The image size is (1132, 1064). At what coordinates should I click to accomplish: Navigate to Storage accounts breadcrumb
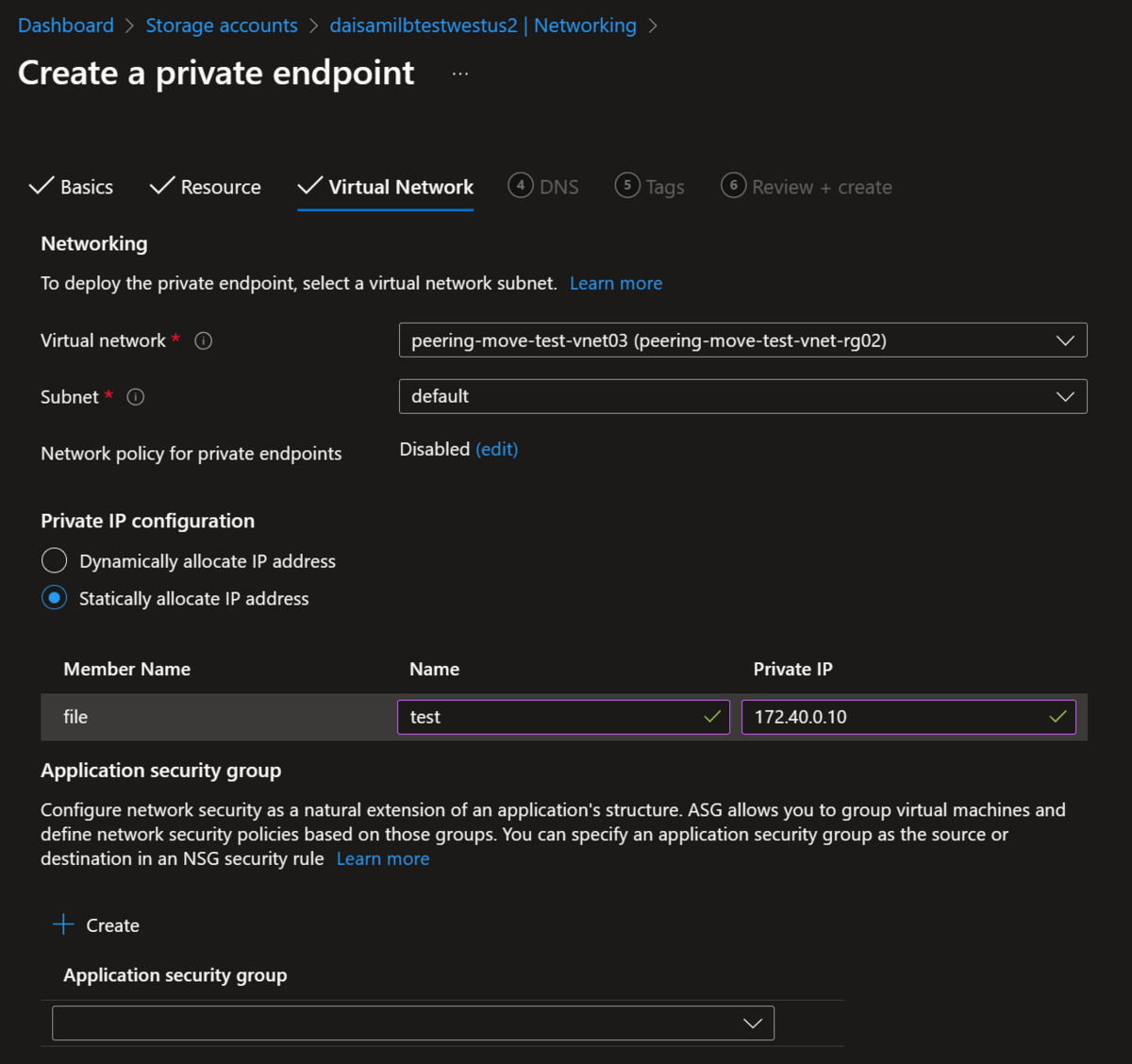(222, 25)
